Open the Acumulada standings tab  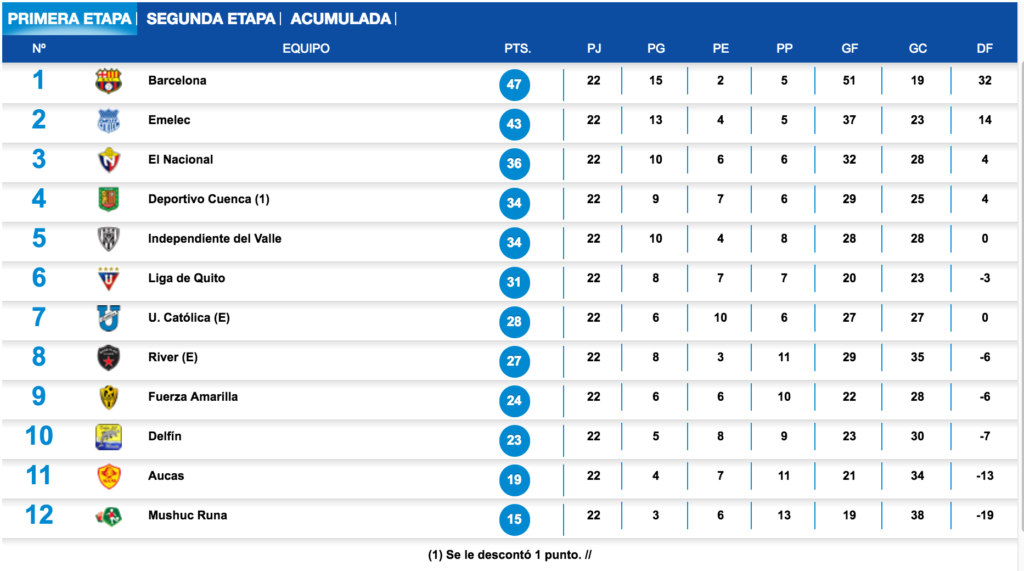(340, 19)
